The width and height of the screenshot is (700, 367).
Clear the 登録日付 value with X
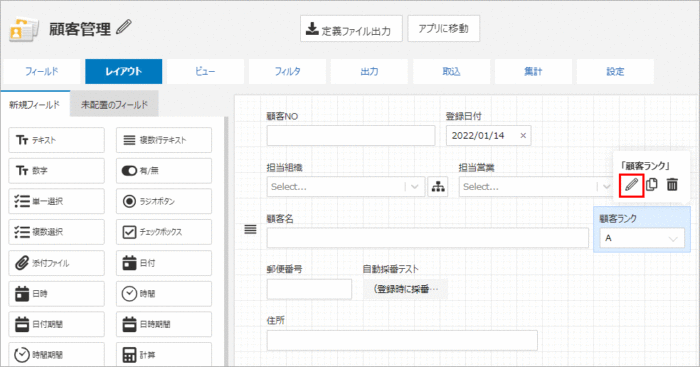(523, 136)
